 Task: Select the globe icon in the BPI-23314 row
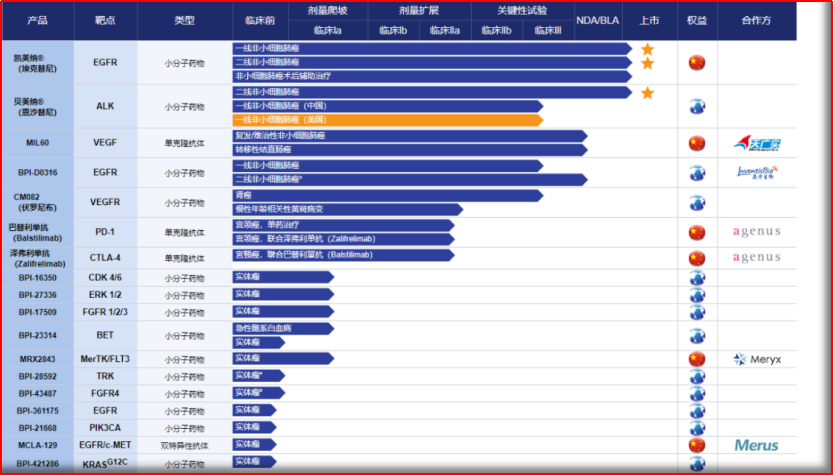pos(697,335)
